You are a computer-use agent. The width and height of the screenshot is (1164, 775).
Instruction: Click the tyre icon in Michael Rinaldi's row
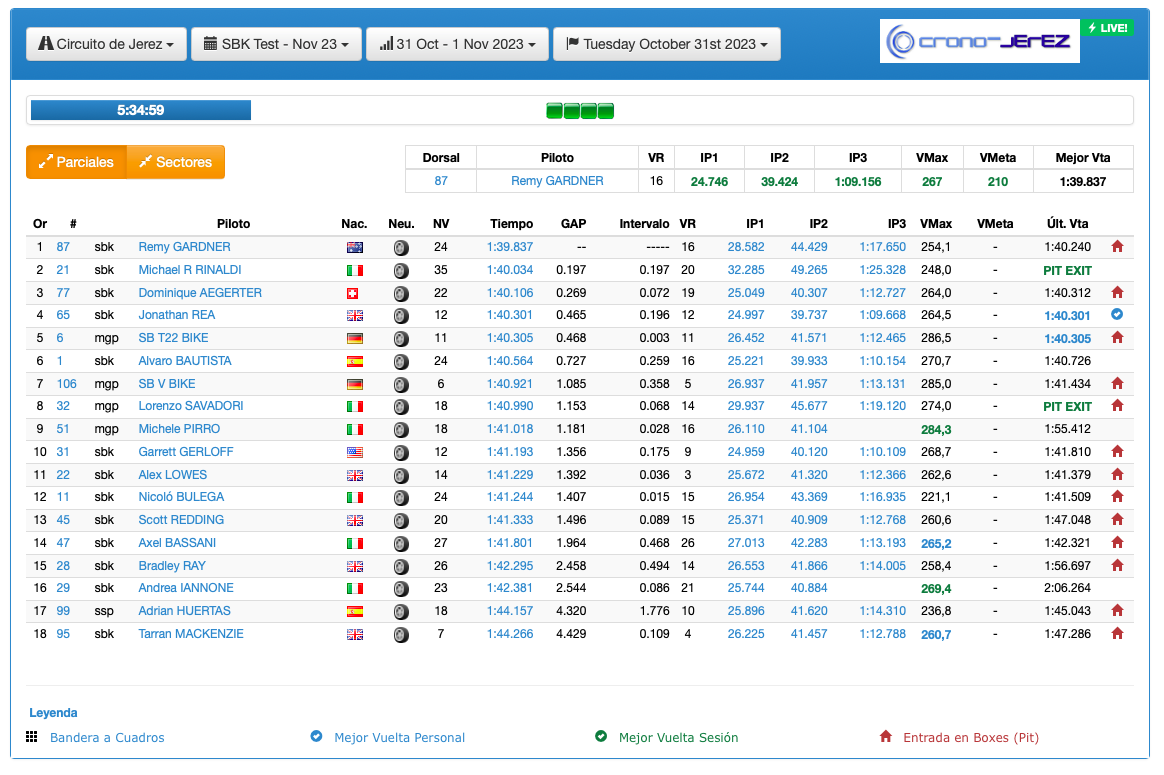click(x=401, y=270)
